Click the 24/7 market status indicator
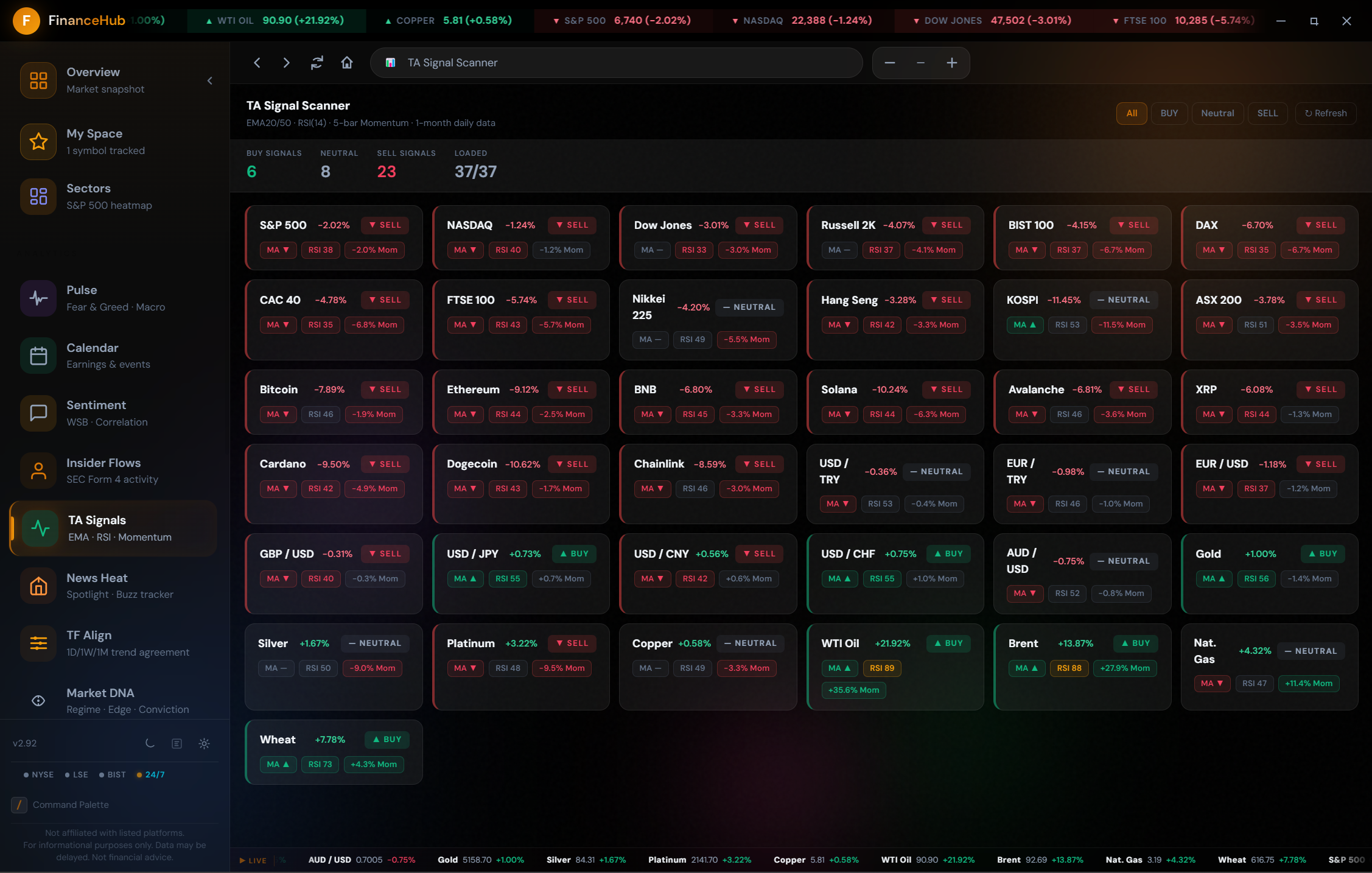This screenshot has width=1372, height=873. click(150, 775)
